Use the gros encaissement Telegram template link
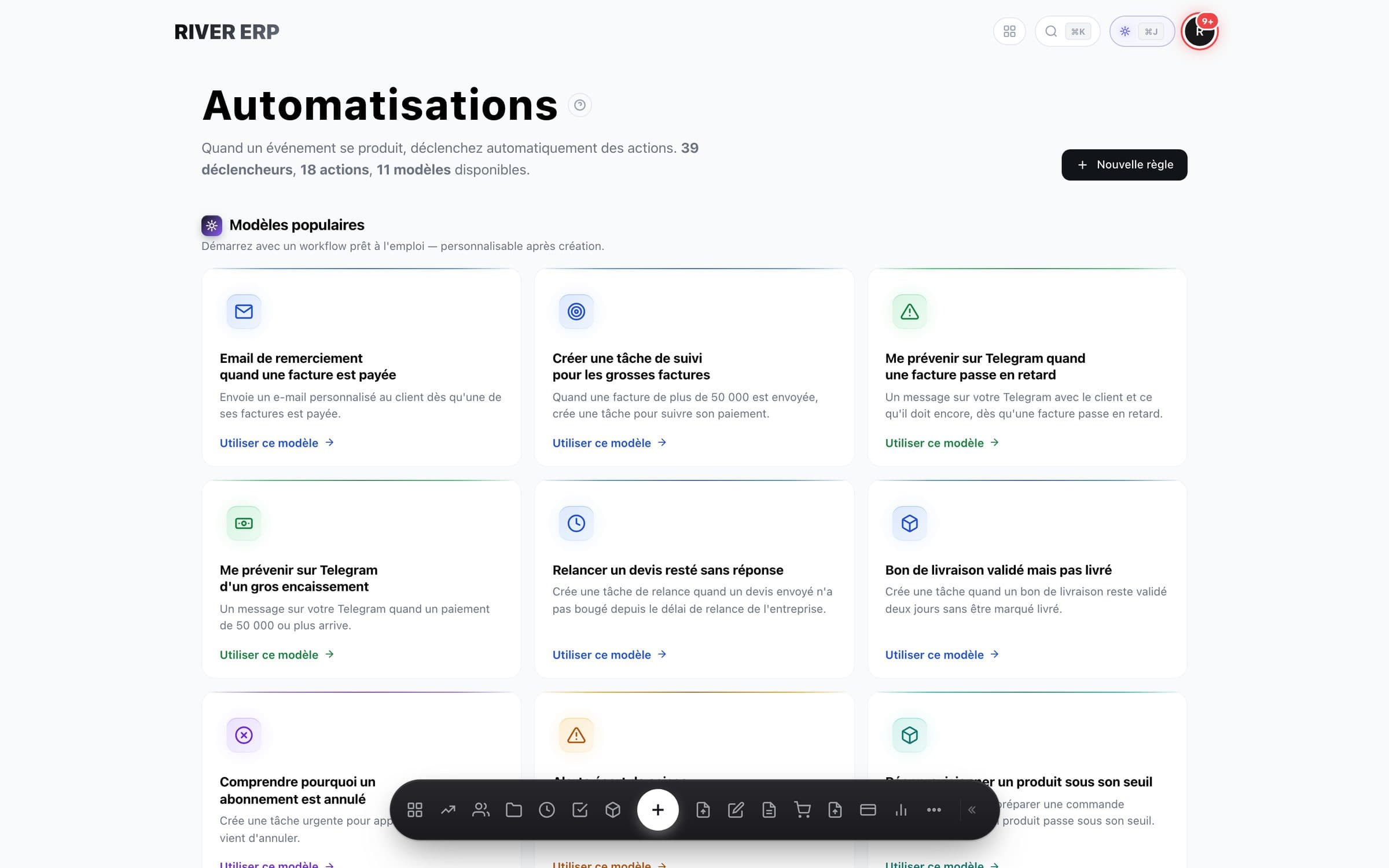Screen dimensions: 1389x868 pos(277,654)
